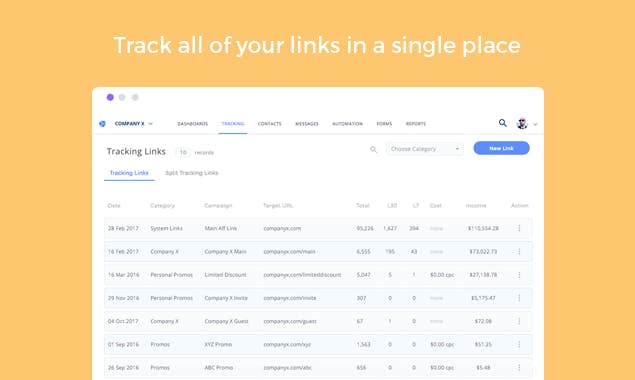The height and width of the screenshot is (380, 635).
Task: Click the purple window dot
Action: click(110, 97)
